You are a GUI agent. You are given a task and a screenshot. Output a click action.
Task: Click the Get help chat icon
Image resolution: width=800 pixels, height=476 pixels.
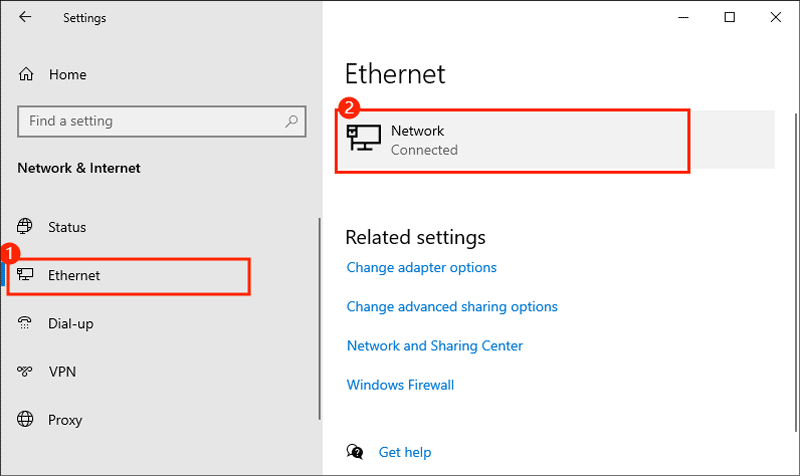355,452
